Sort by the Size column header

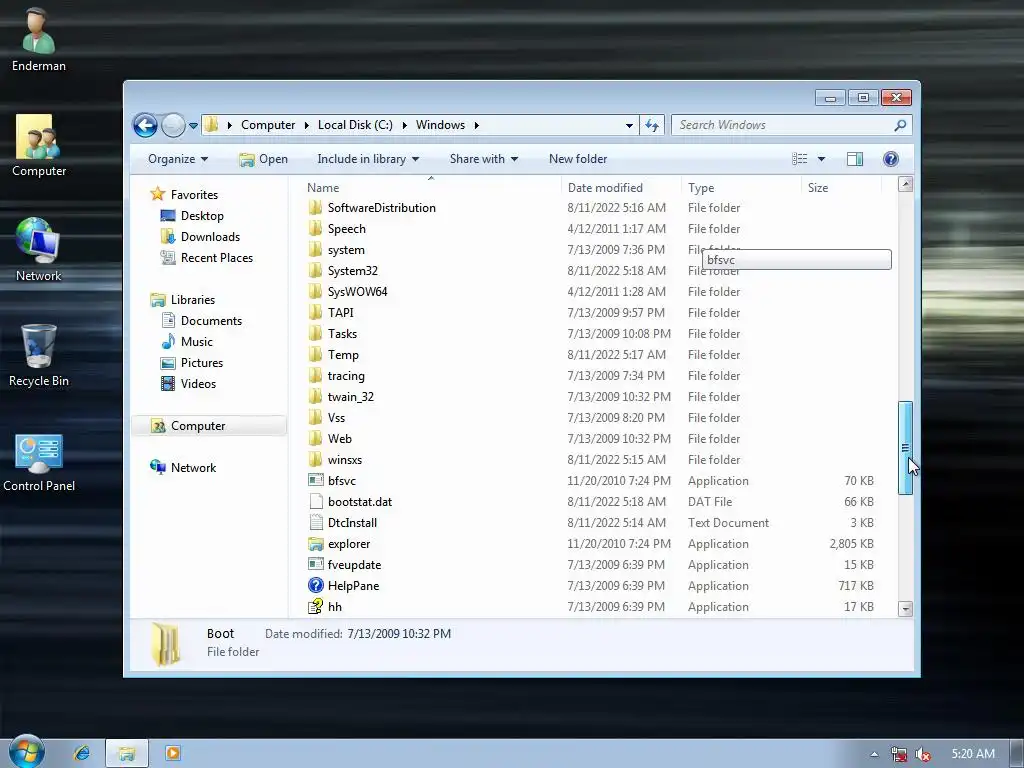pos(841,187)
